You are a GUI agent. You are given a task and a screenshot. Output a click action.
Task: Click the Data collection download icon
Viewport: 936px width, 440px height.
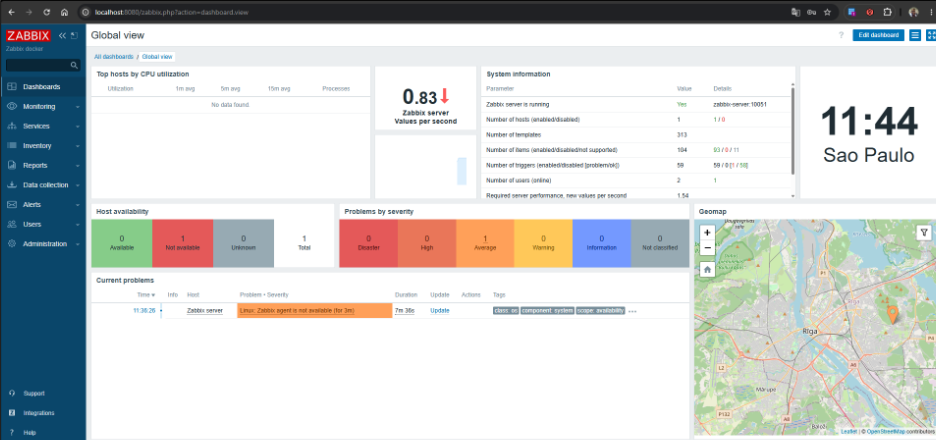[x=11, y=185]
